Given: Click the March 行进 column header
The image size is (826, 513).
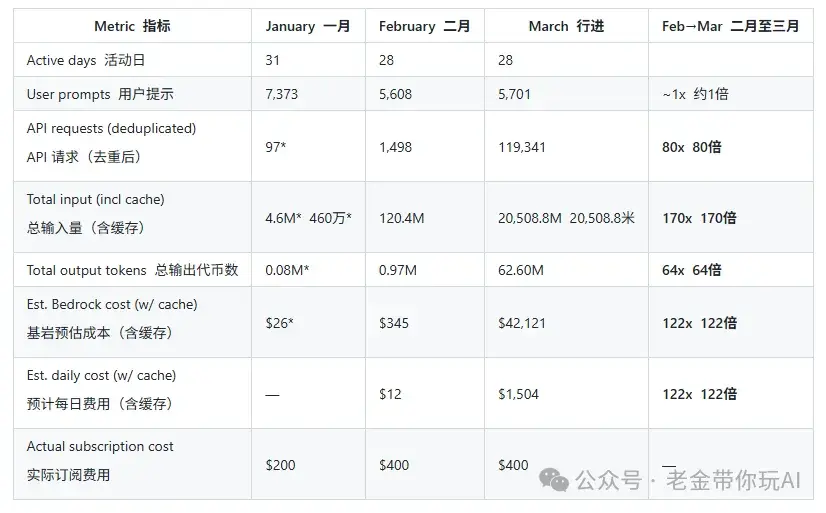Looking at the screenshot, I should [x=566, y=26].
